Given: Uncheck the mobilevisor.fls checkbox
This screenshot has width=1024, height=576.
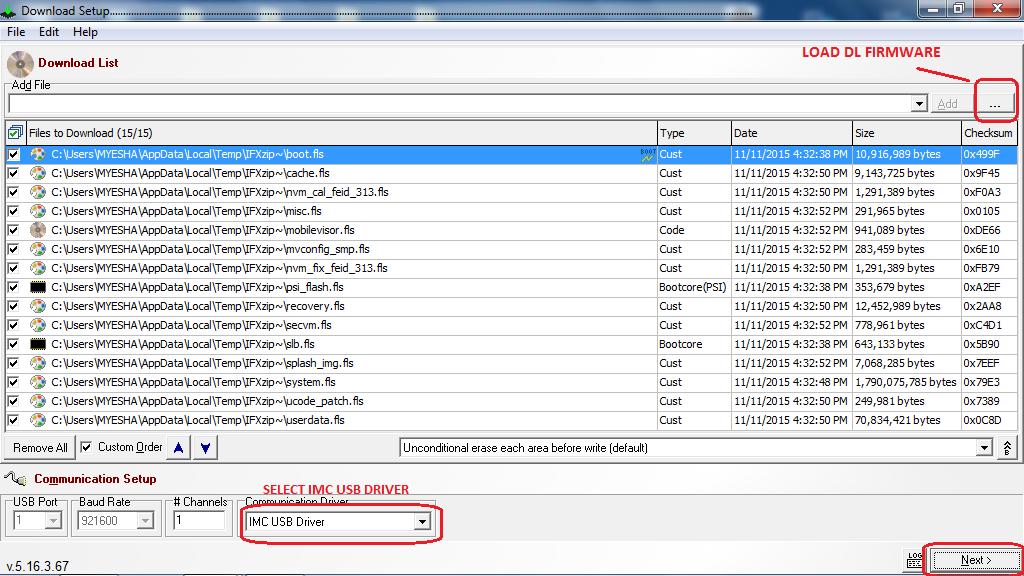Looking at the screenshot, I should coord(13,230).
